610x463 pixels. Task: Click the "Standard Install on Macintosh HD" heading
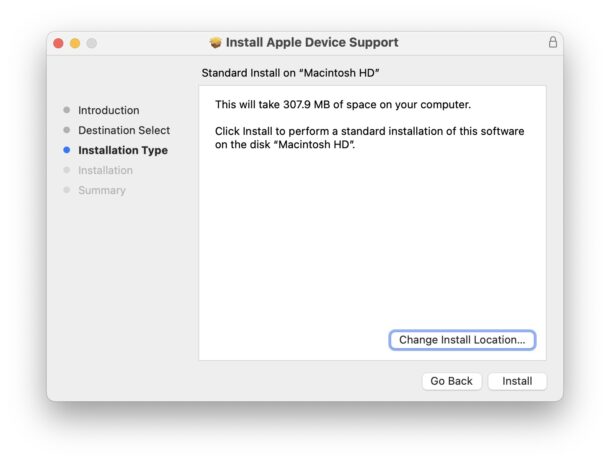[290, 73]
